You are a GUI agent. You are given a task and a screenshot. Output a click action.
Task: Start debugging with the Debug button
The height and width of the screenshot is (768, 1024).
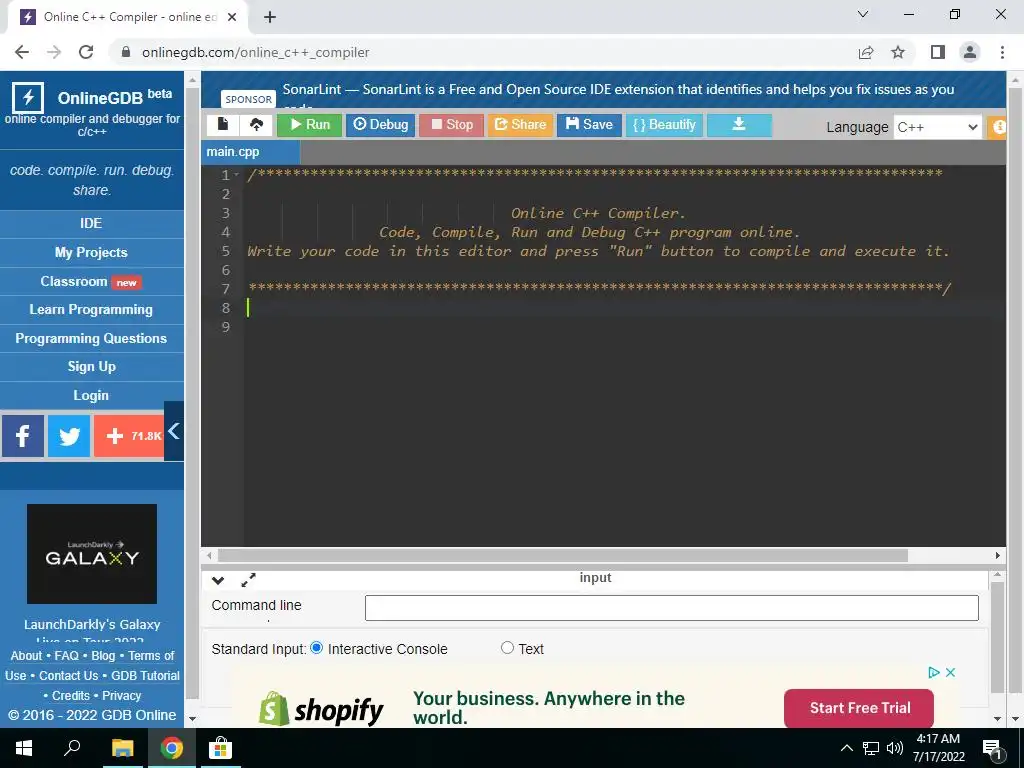click(x=381, y=125)
